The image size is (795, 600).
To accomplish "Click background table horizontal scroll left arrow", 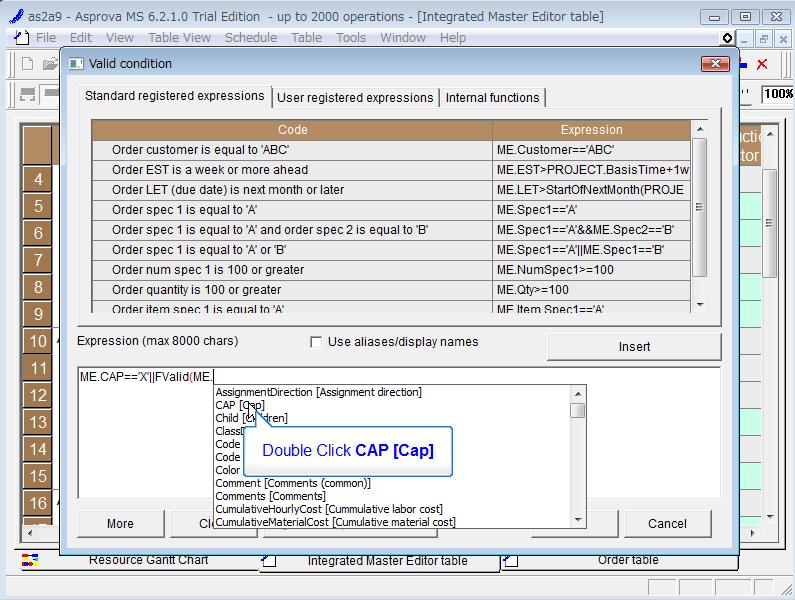I will (x=30, y=533).
